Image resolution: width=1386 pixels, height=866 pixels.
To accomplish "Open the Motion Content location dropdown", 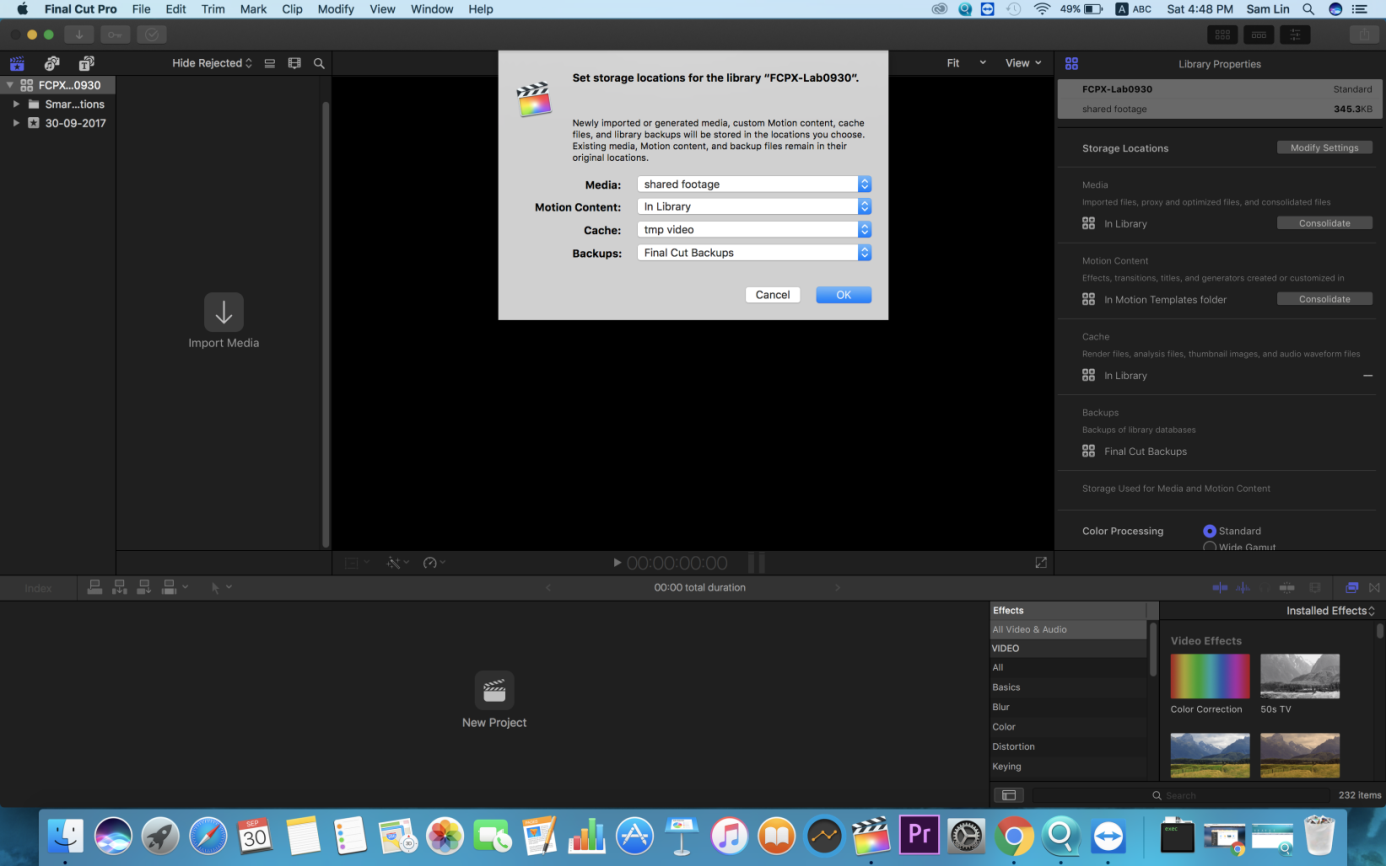I will tap(754, 206).
